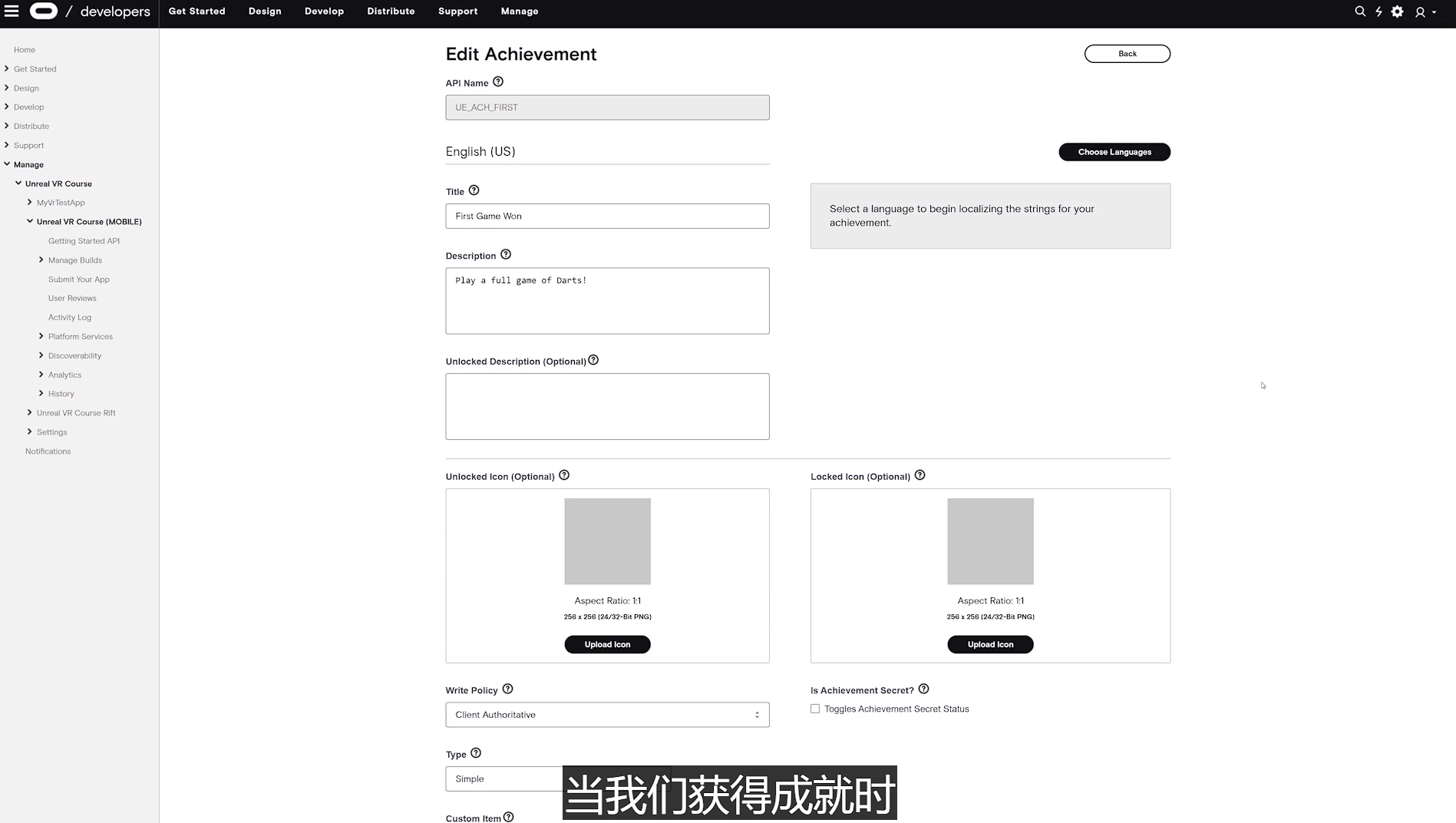The height and width of the screenshot is (823, 1456).
Task: Show help for Unlocked Description field
Action: [593, 360]
